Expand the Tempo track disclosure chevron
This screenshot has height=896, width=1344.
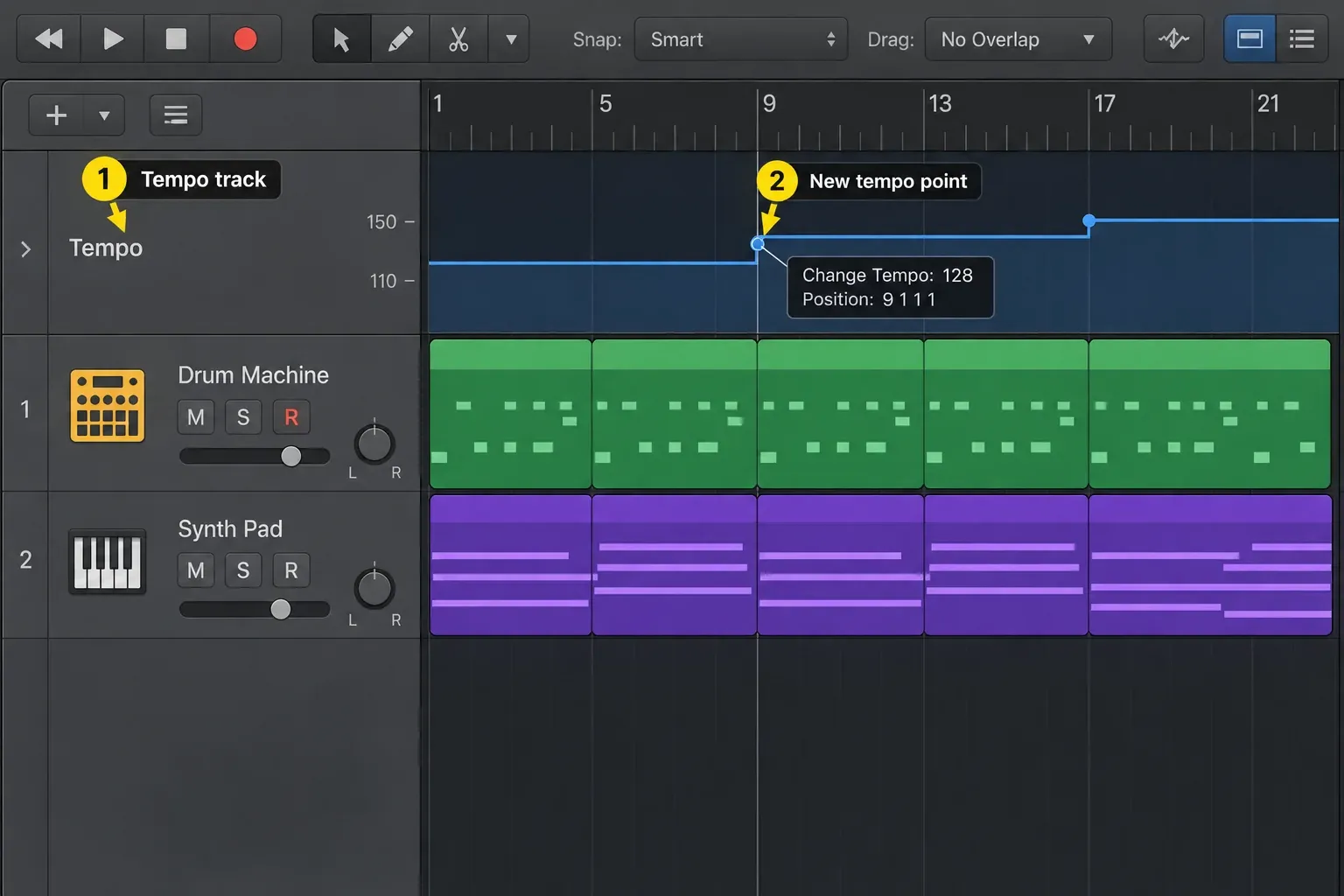[25, 249]
